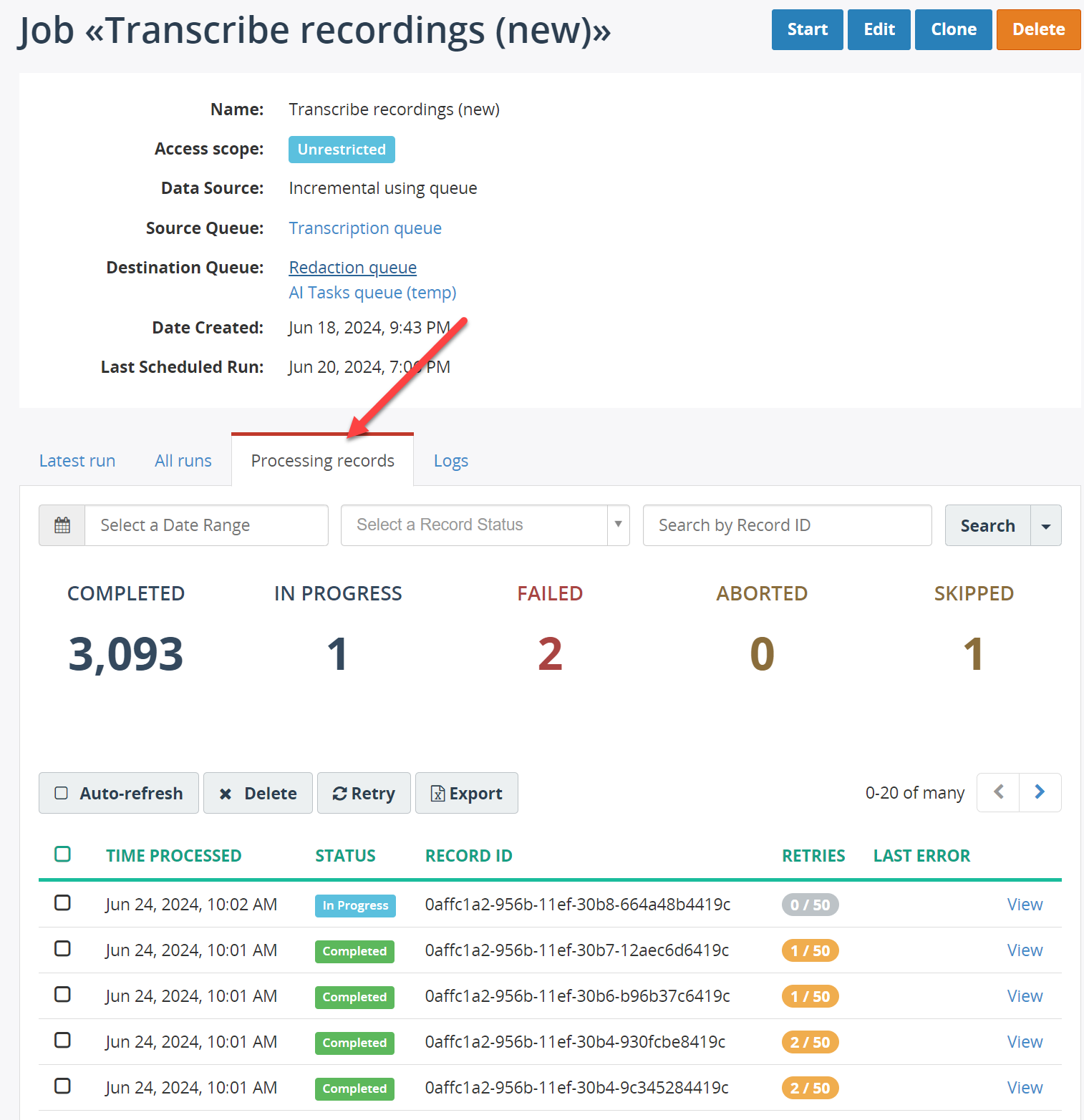Delete selected records in toolbar
The width and height of the screenshot is (1084, 1120).
point(258,793)
